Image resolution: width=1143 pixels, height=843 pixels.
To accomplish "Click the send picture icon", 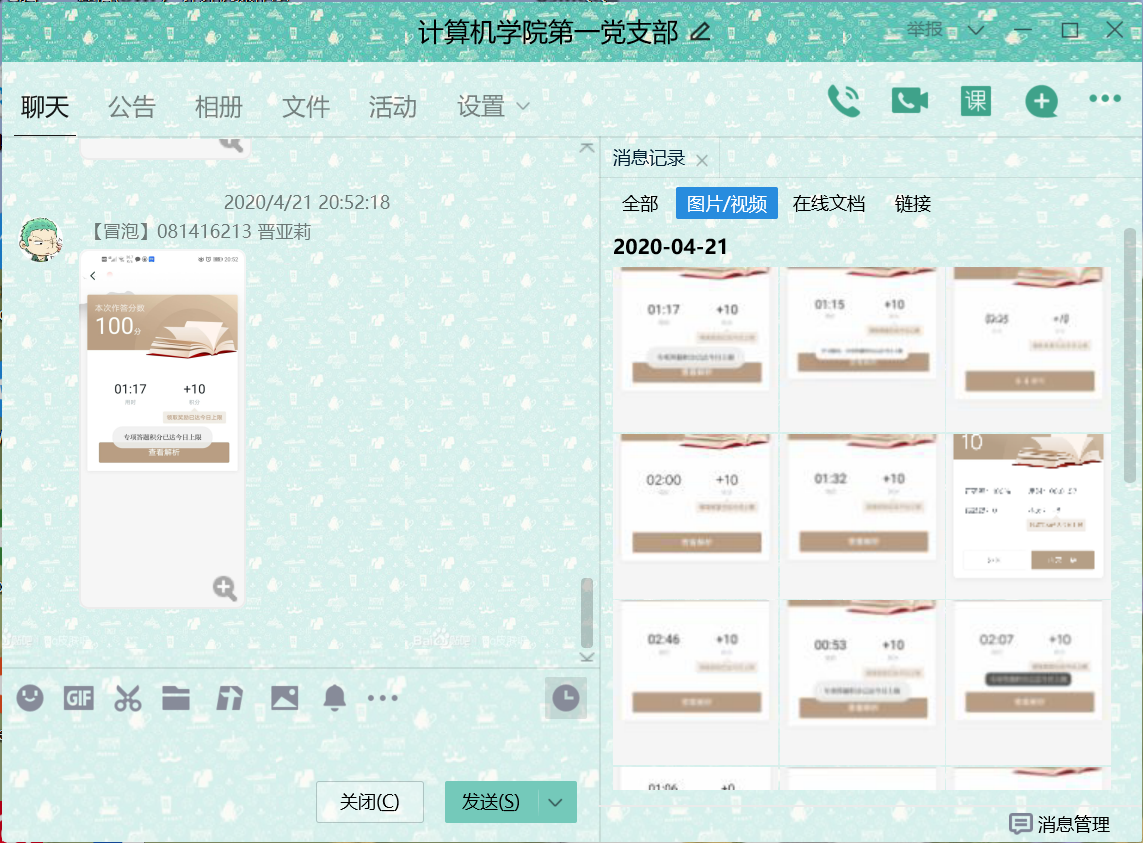I will 284,698.
